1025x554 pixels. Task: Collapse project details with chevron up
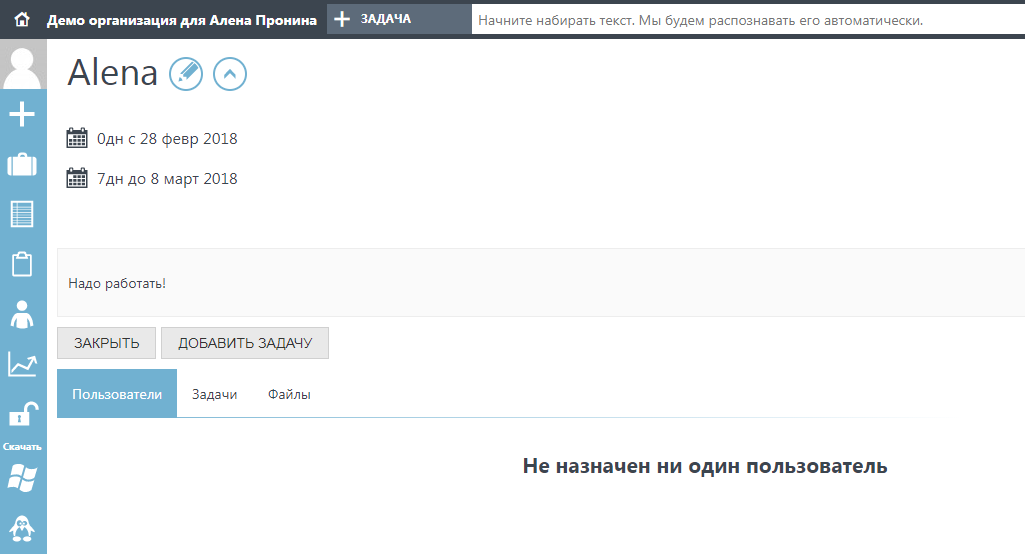(x=230, y=73)
